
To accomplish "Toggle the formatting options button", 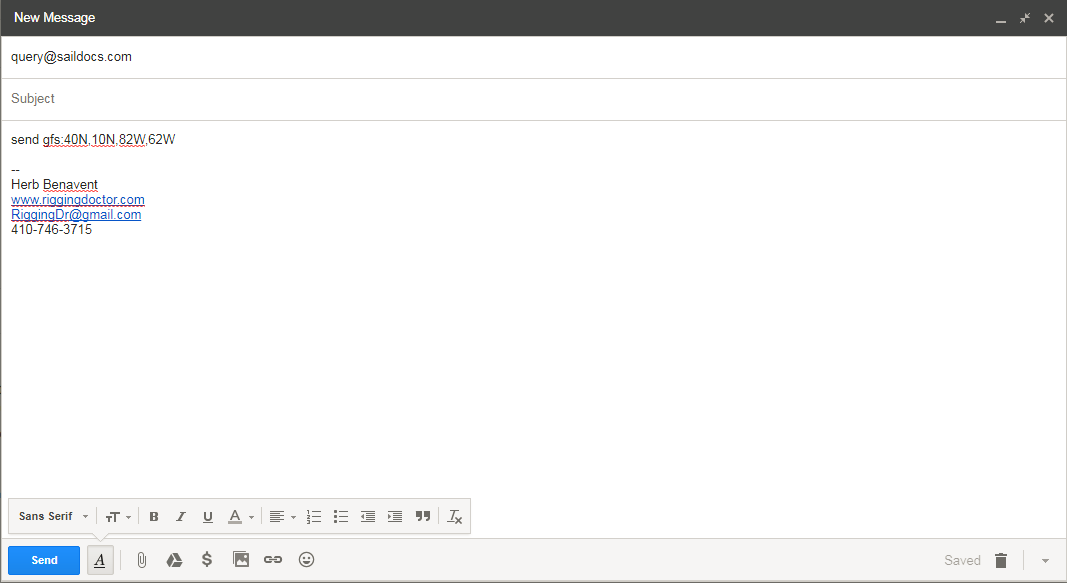I will point(100,560).
